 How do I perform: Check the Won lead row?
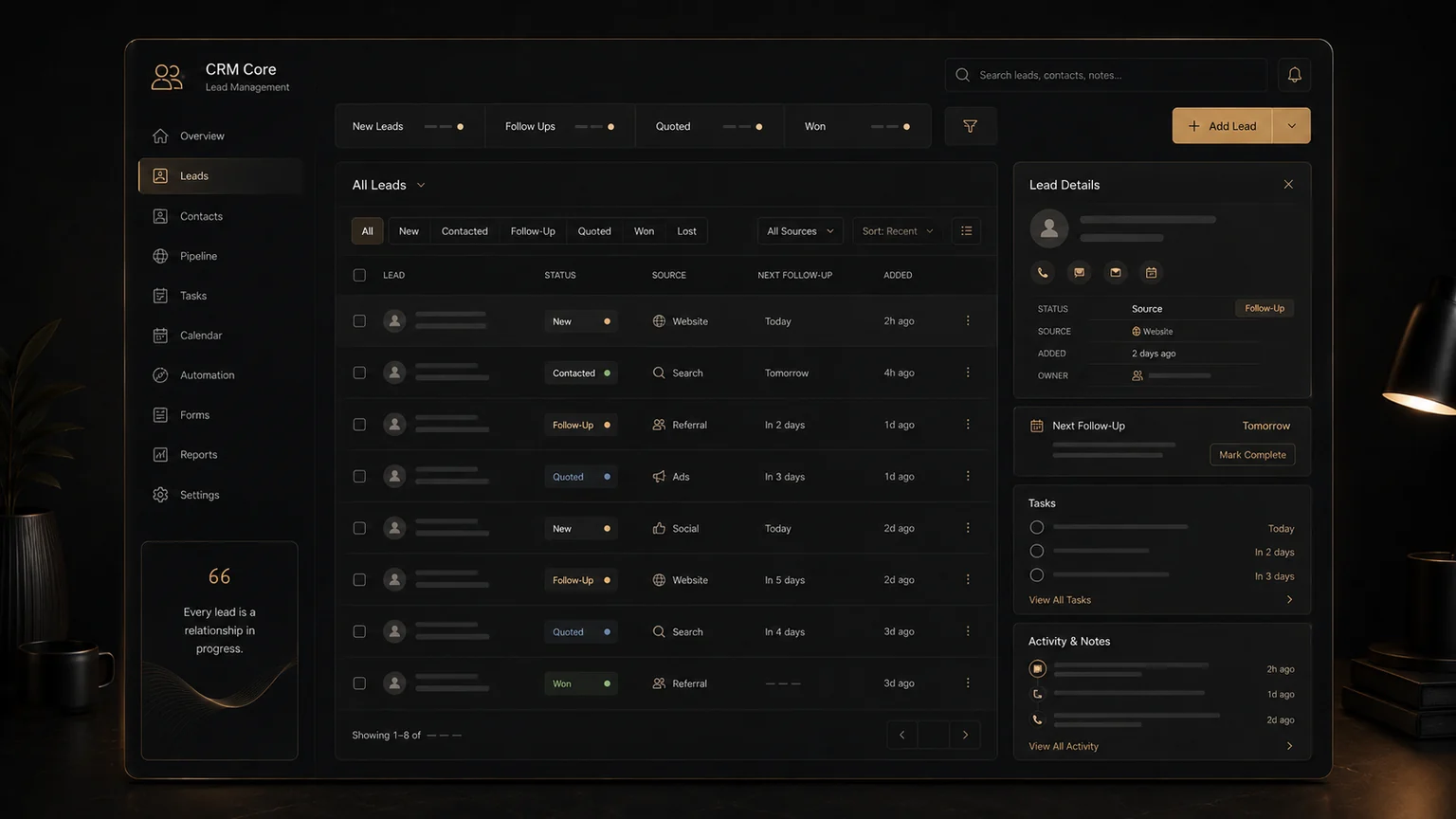point(359,683)
